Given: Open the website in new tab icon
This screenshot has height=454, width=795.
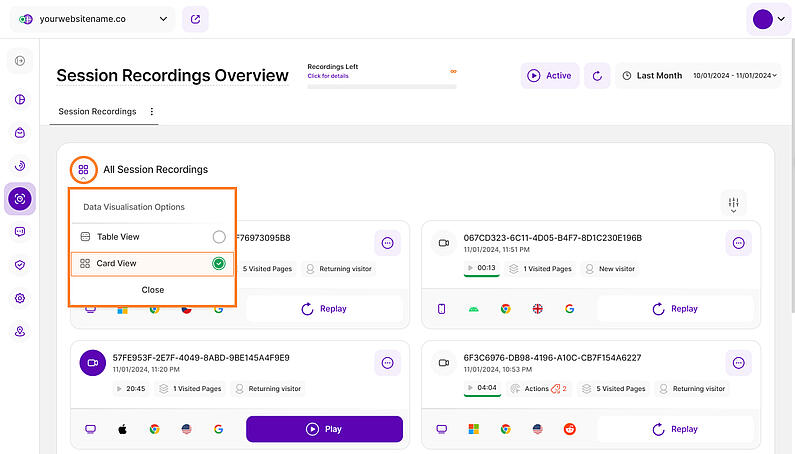Looking at the screenshot, I should pyautogui.click(x=195, y=19).
